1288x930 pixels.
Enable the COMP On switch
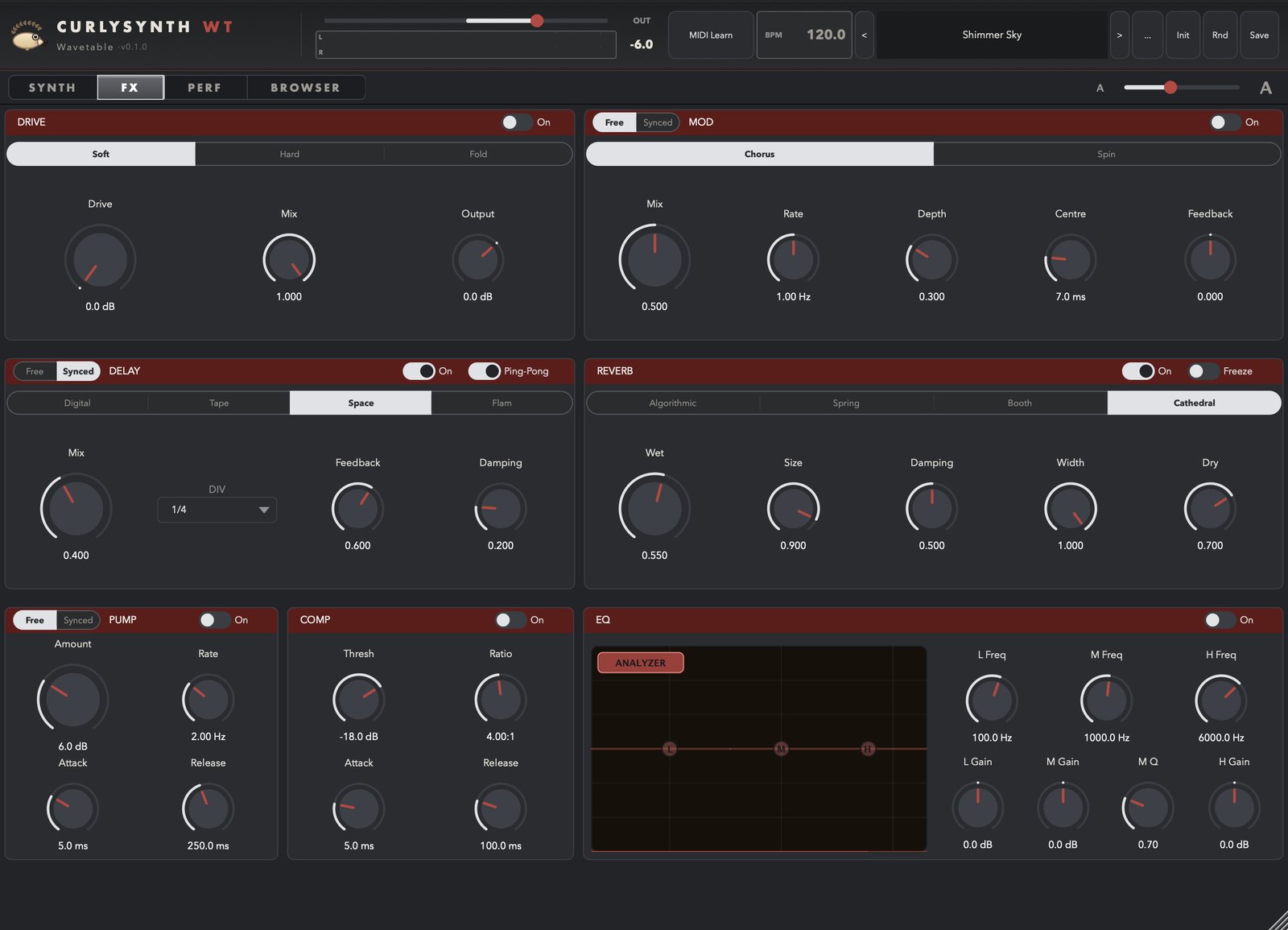(x=510, y=620)
